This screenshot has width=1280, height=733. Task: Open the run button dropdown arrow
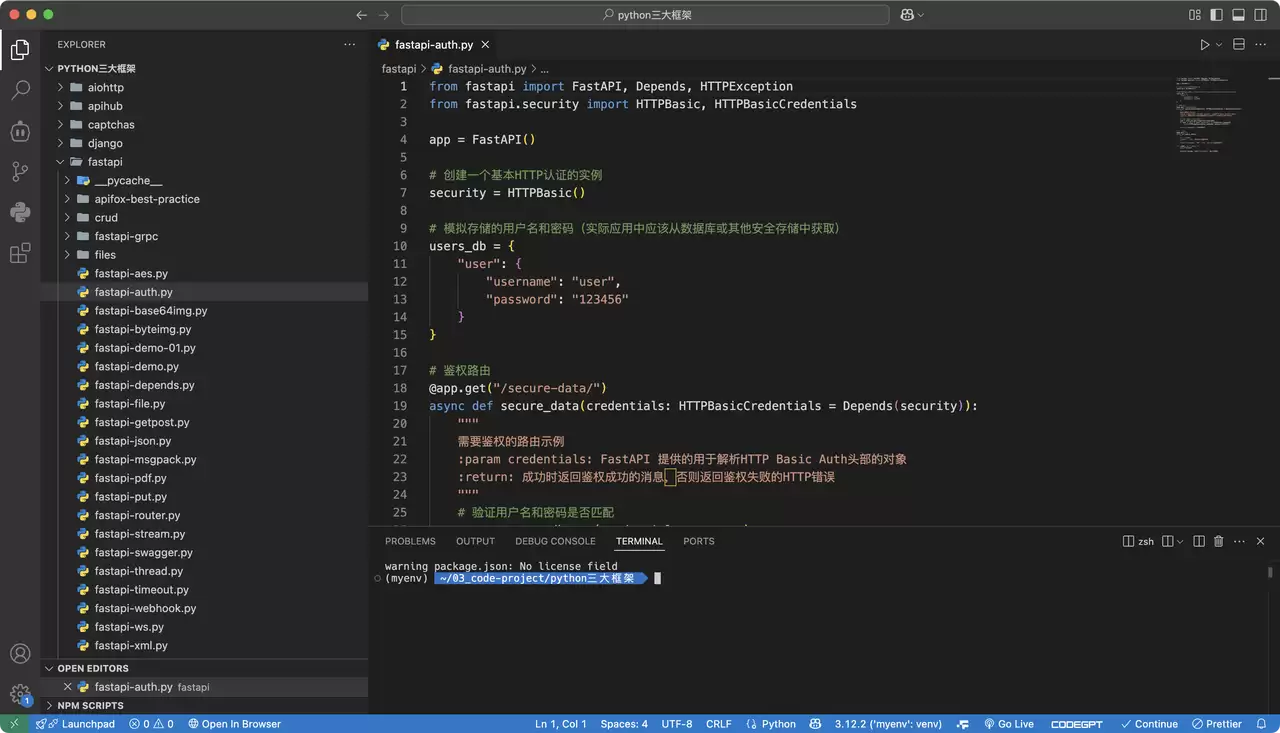click(x=1219, y=45)
